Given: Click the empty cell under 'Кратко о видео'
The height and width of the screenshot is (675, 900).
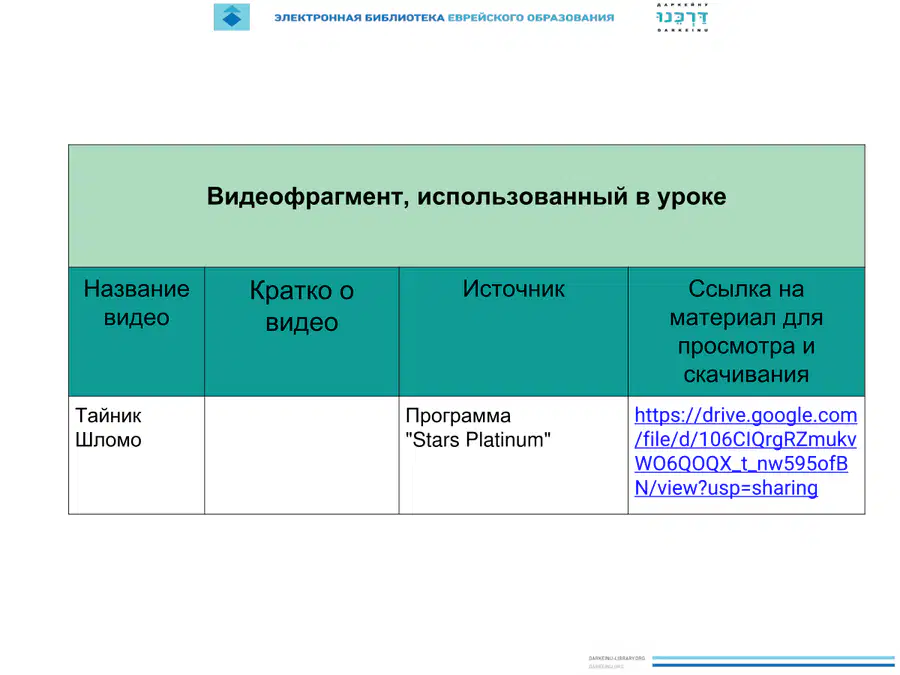Looking at the screenshot, I should tap(301, 455).
